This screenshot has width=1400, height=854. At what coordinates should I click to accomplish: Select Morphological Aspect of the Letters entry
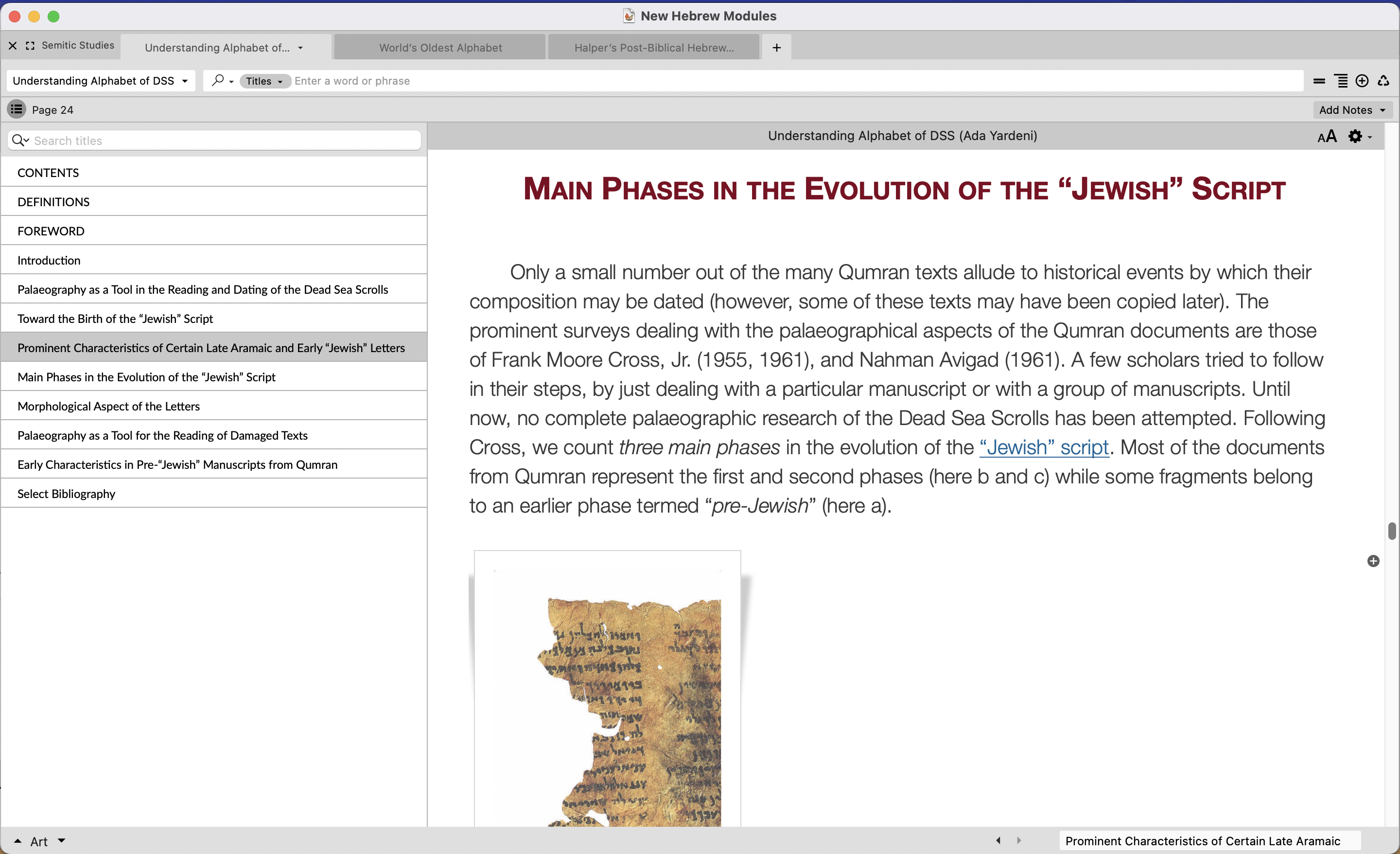pos(108,406)
